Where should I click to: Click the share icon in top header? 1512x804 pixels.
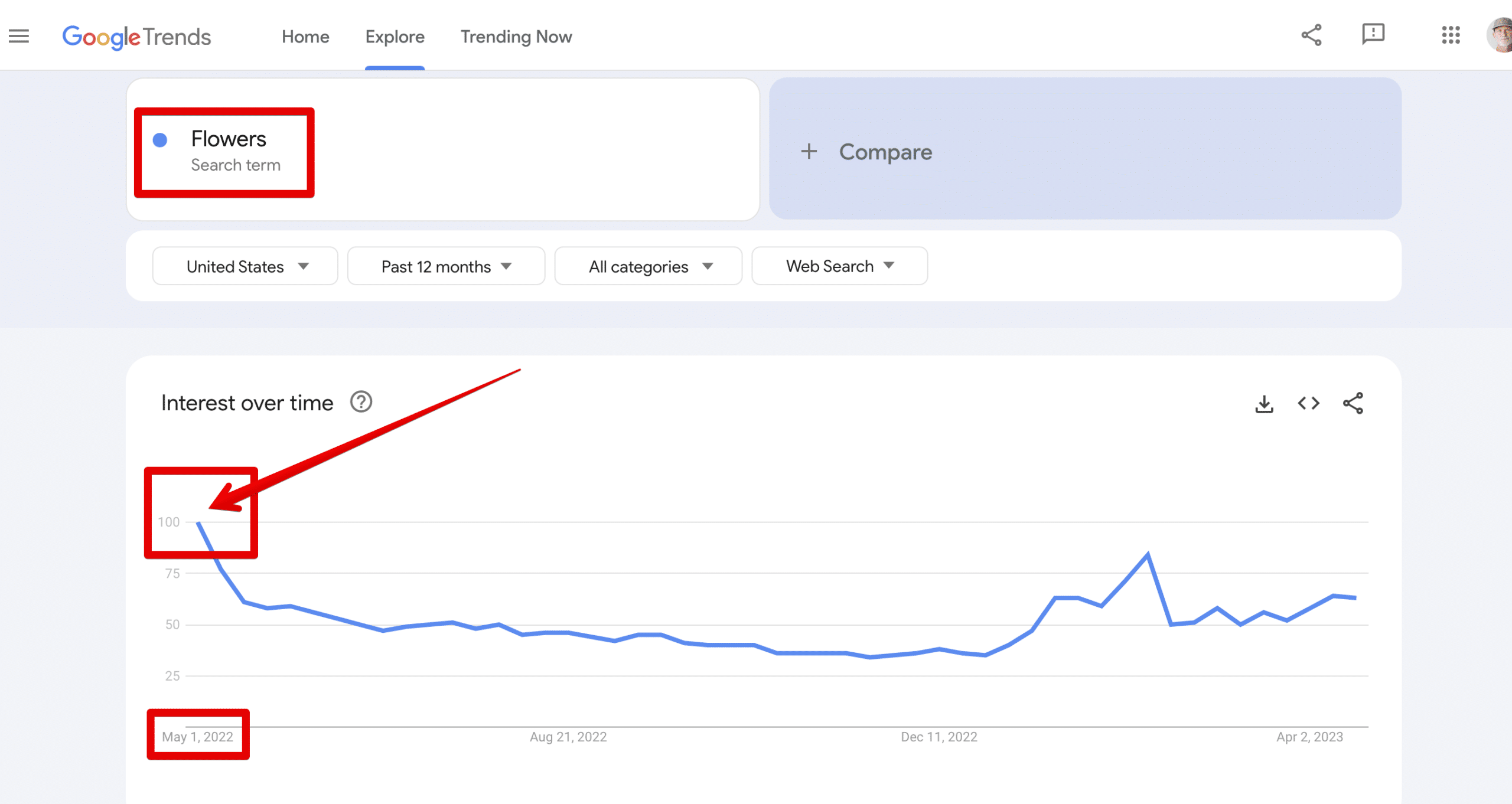[1311, 35]
